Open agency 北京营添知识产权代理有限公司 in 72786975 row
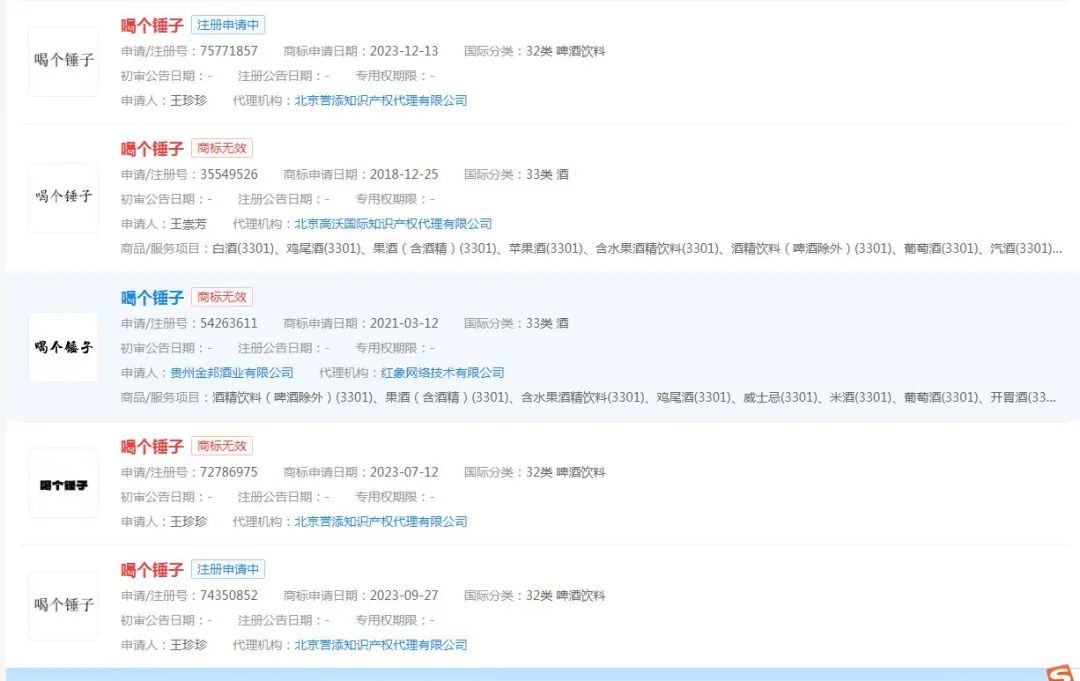 [381, 521]
